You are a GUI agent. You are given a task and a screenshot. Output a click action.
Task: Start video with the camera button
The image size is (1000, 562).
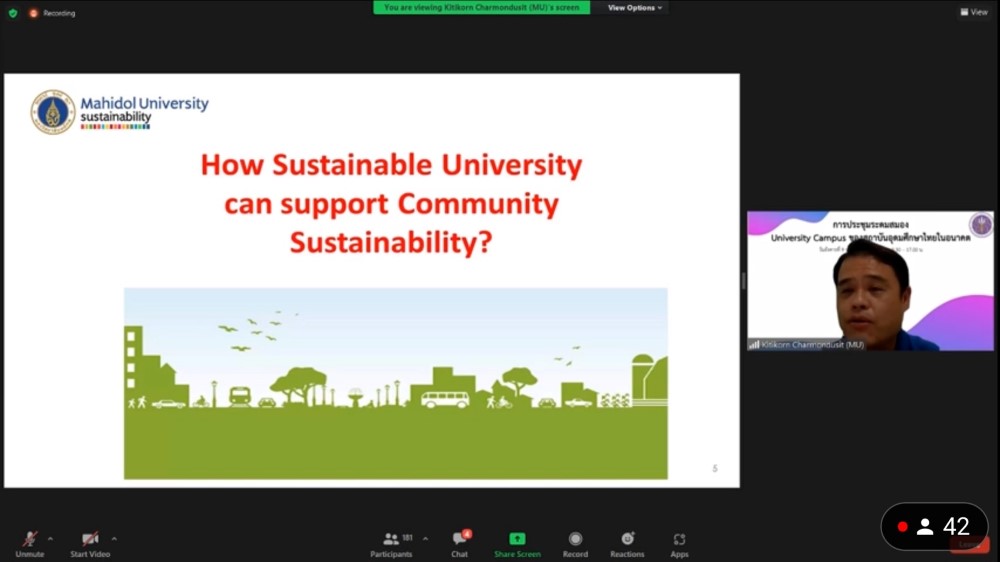(x=90, y=540)
